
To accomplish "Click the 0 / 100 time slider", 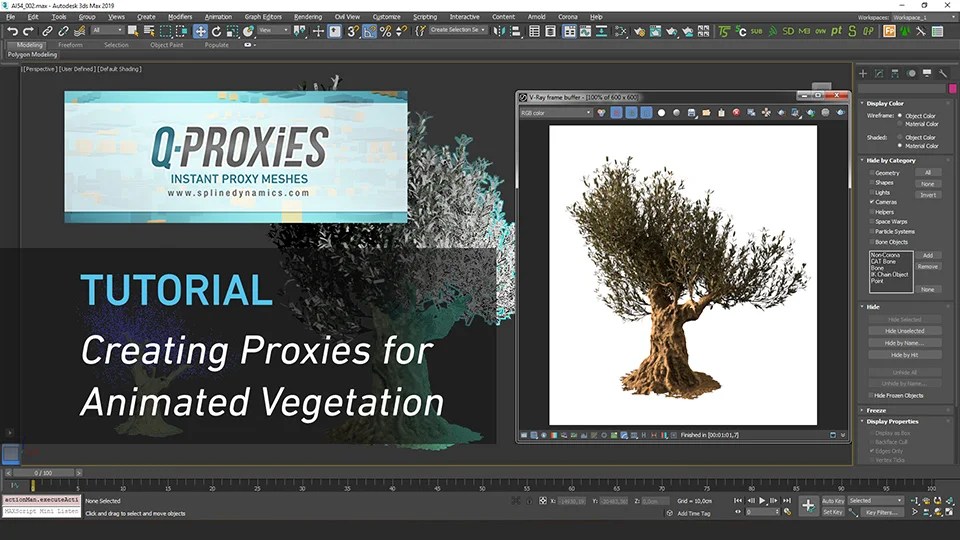I will (x=43, y=473).
